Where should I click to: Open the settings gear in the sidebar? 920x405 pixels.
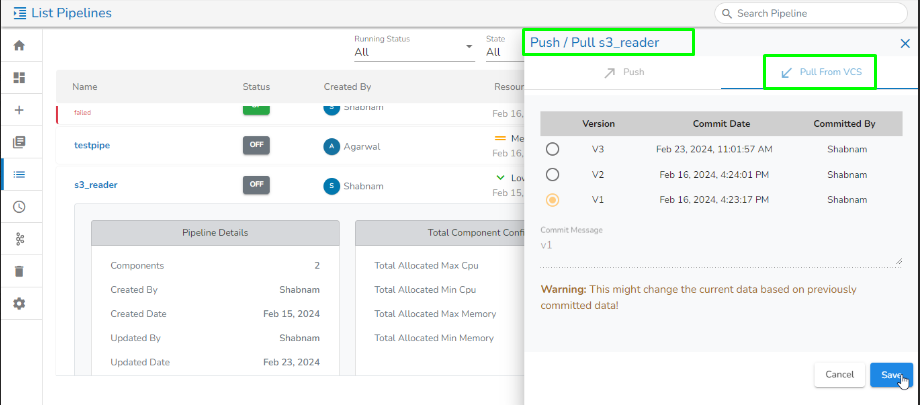(19, 303)
